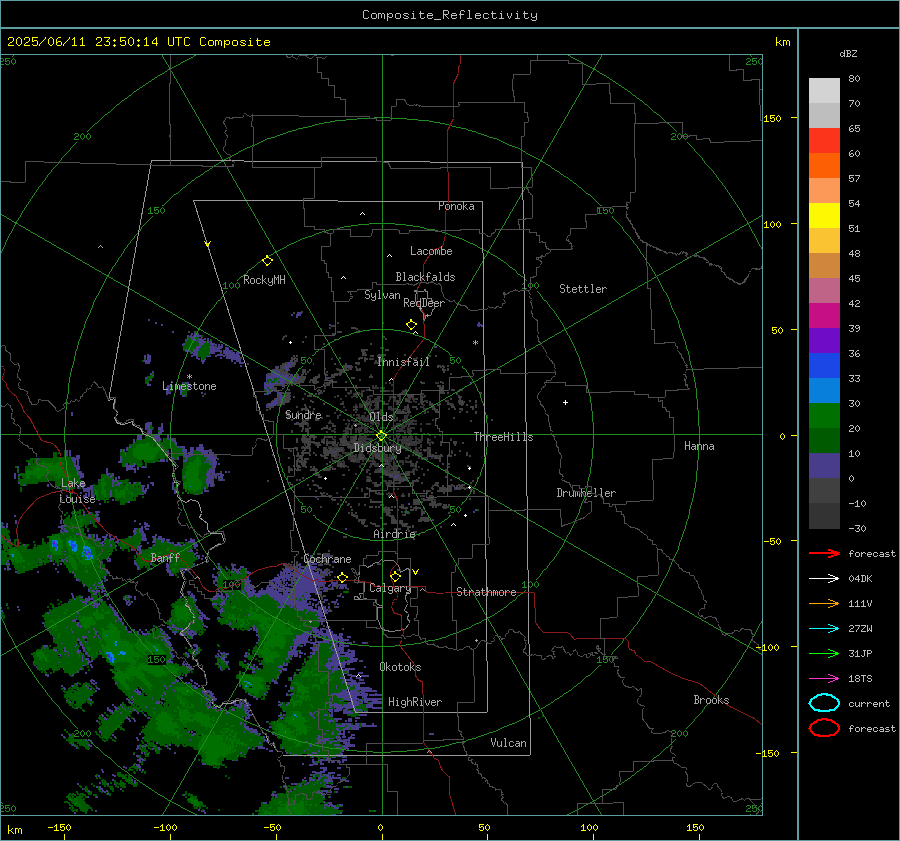Pick the indigo swatch between 10 and 0
The width and height of the screenshot is (900, 841).
pyautogui.click(x=824, y=466)
